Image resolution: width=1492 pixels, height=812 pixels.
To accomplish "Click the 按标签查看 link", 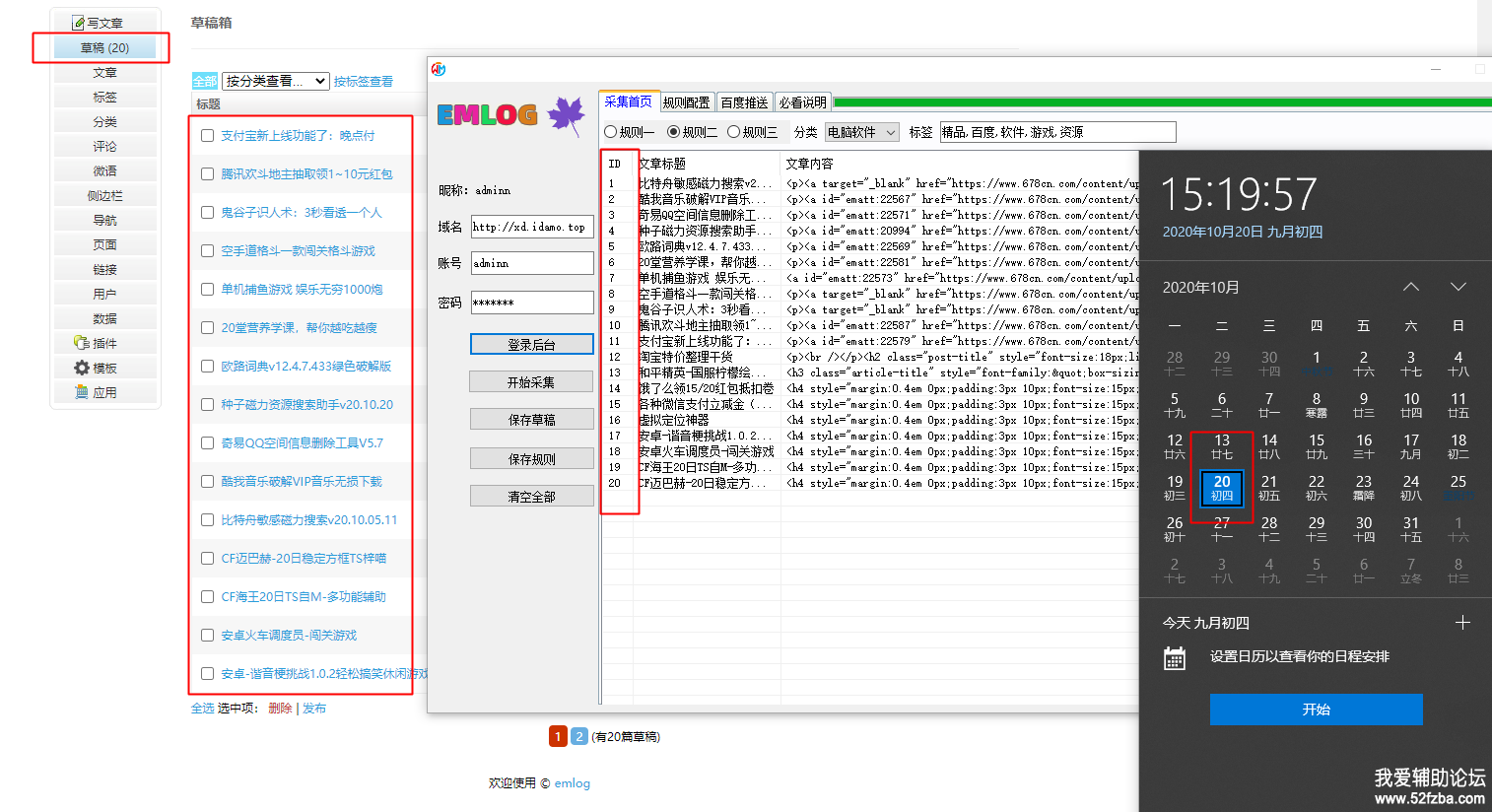I will point(364,81).
